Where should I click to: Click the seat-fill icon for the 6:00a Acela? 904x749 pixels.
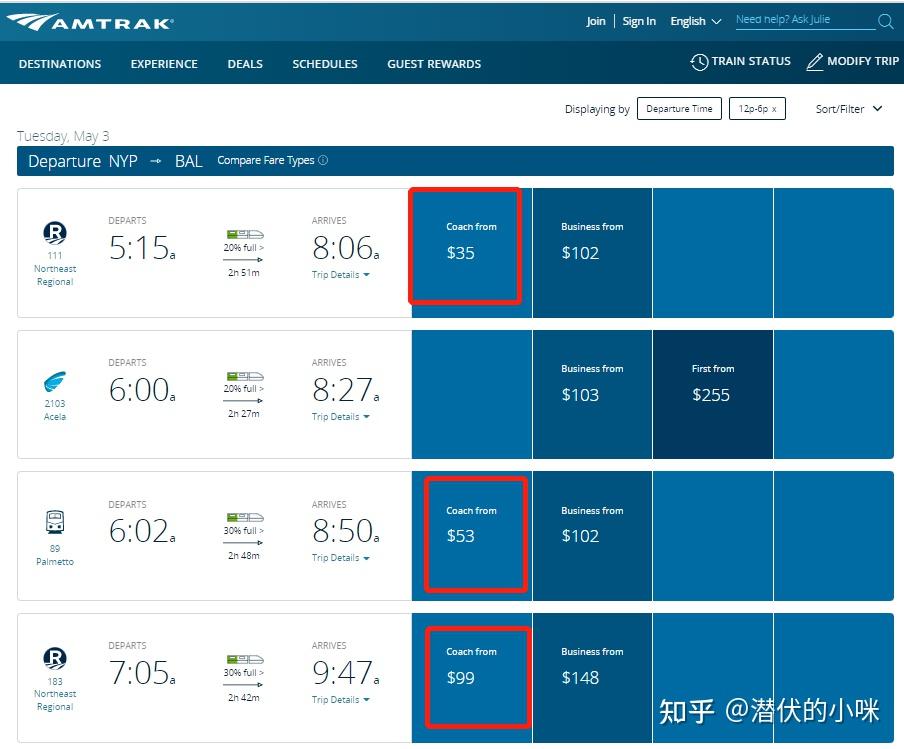tap(245, 376)
